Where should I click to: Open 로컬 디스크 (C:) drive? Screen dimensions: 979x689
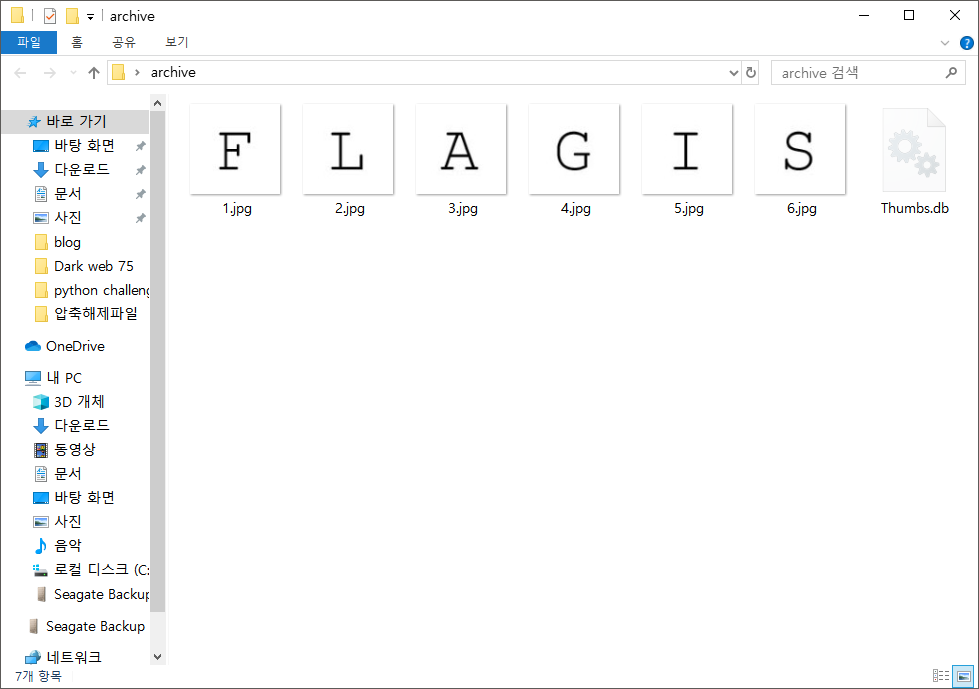(x=101, y=570)
